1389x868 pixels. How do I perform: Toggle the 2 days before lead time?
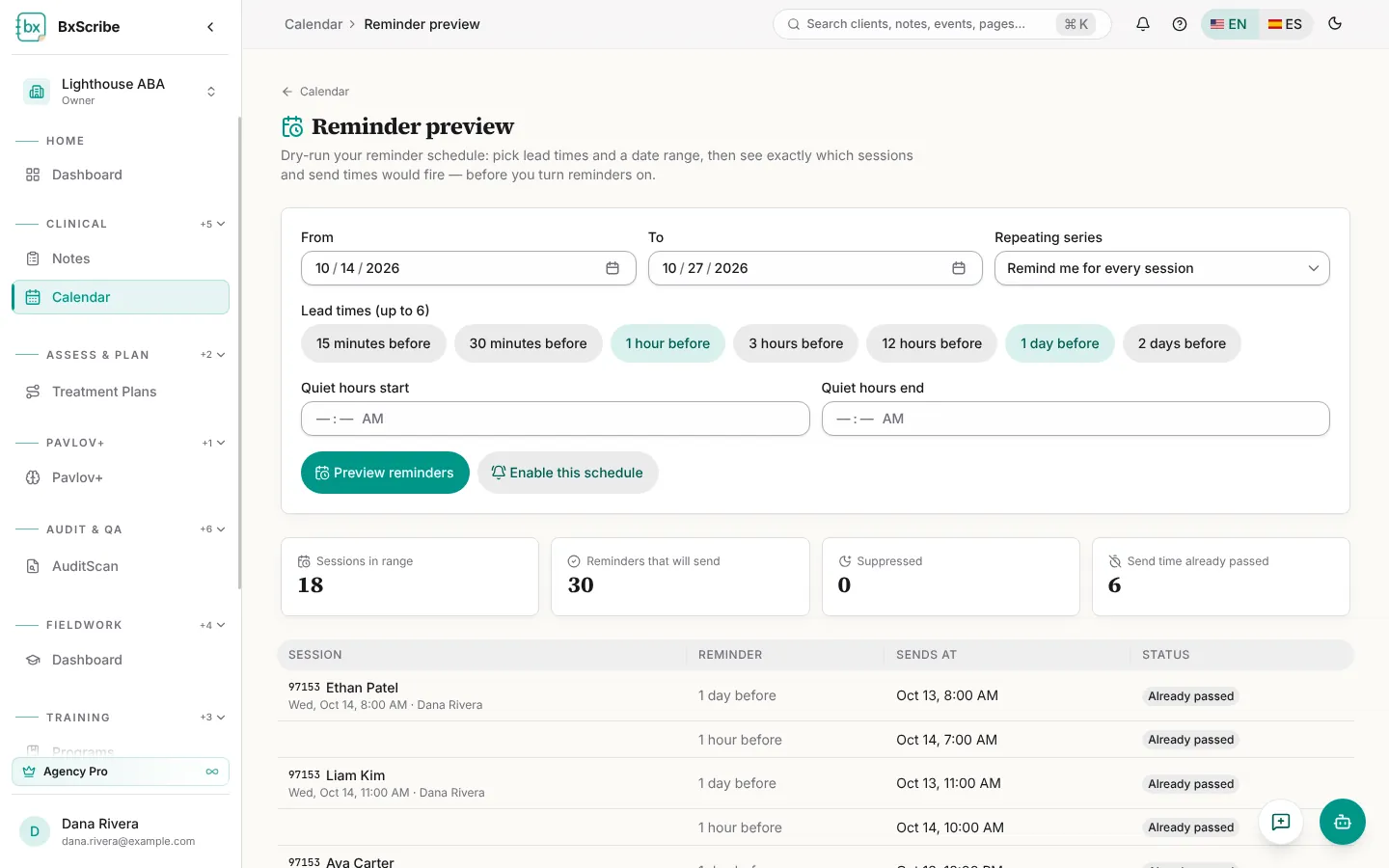tap(1182, 343)
